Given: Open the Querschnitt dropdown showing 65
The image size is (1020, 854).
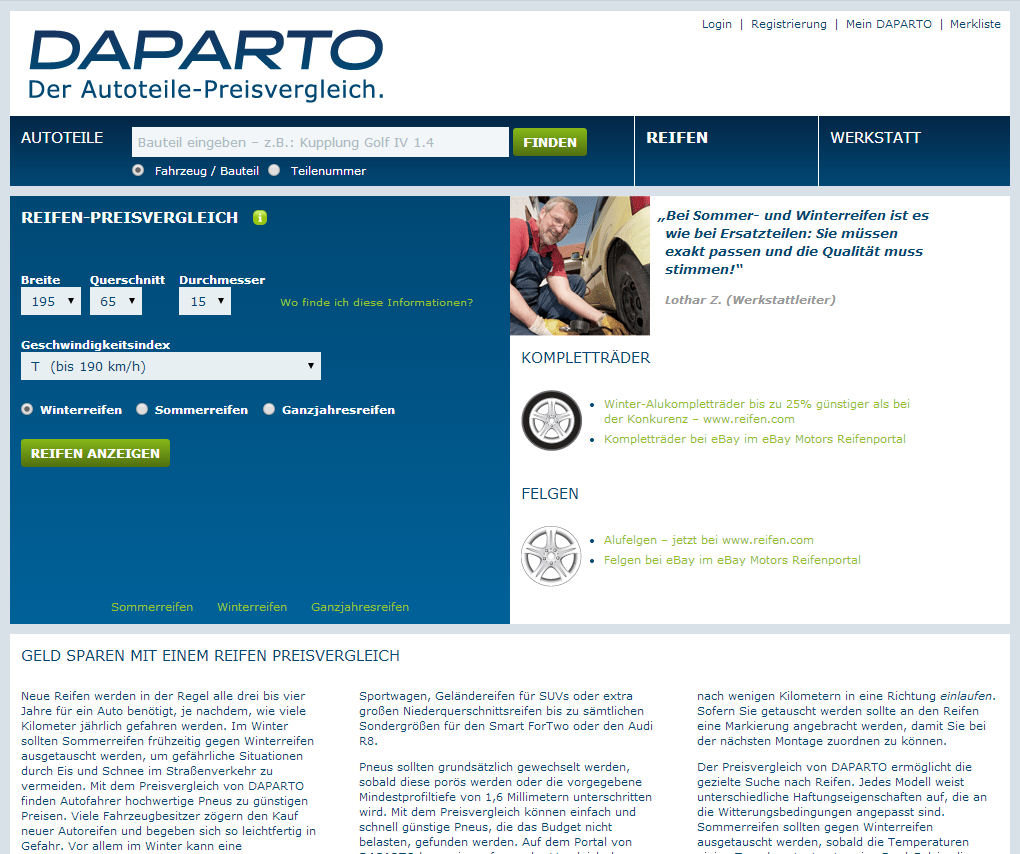Looking at the screenshot, I should coord(116,301).
